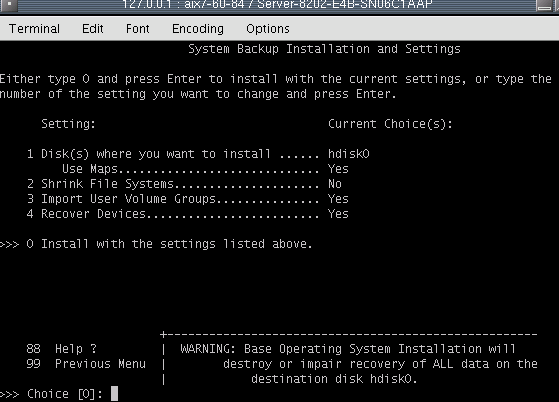
Task: Open the Edit menu
Action: tap(93, 29)
